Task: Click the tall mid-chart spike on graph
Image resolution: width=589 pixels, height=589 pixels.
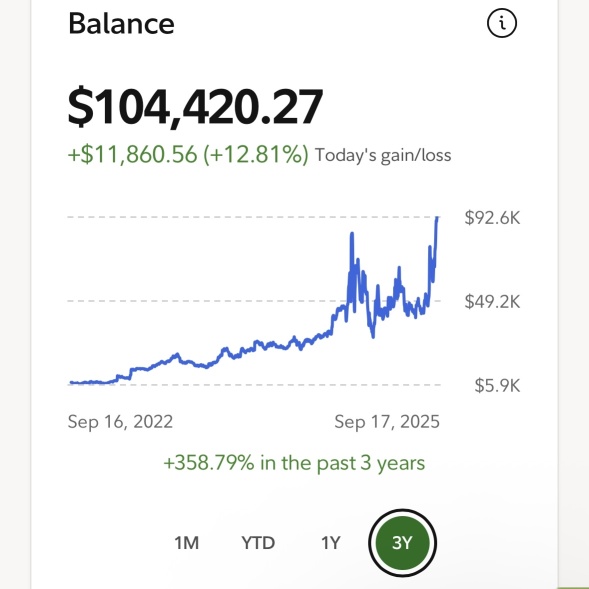Action: [352, 234]
